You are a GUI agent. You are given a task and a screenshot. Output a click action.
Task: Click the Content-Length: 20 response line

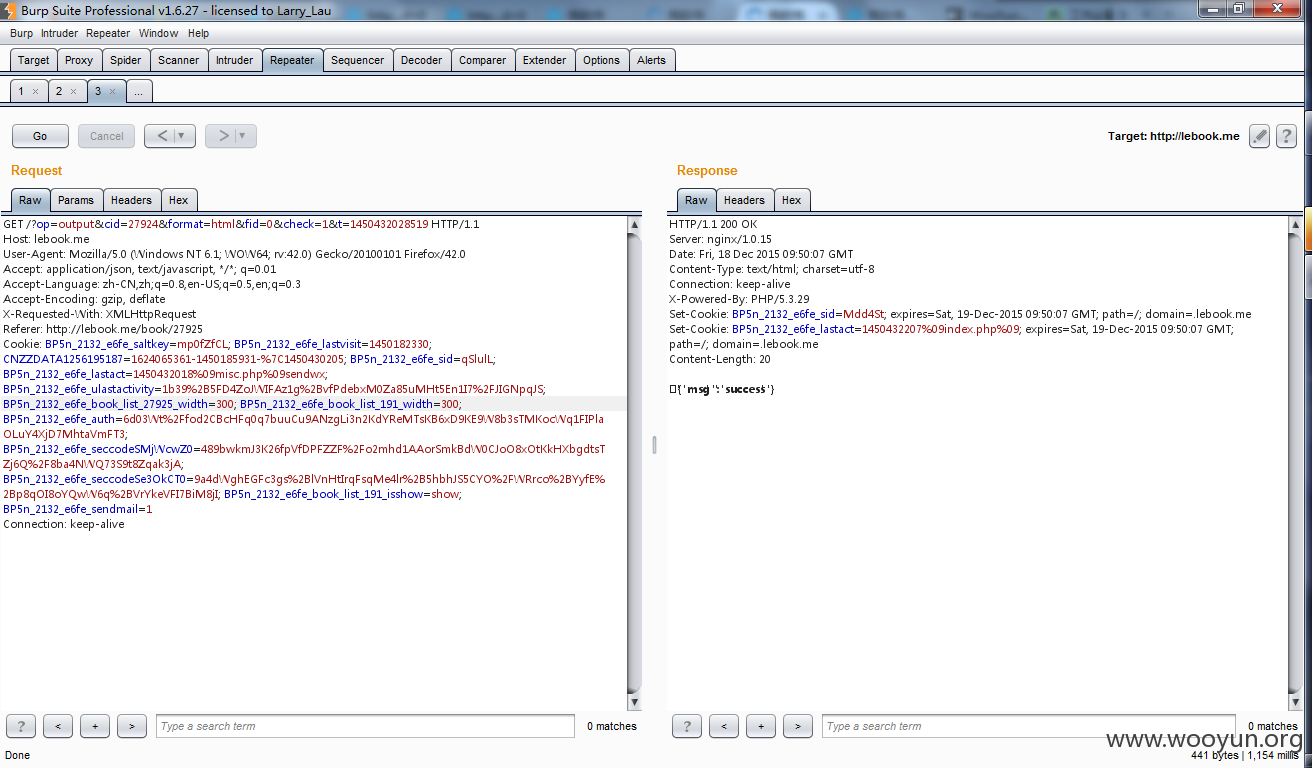tap(720, 359)
